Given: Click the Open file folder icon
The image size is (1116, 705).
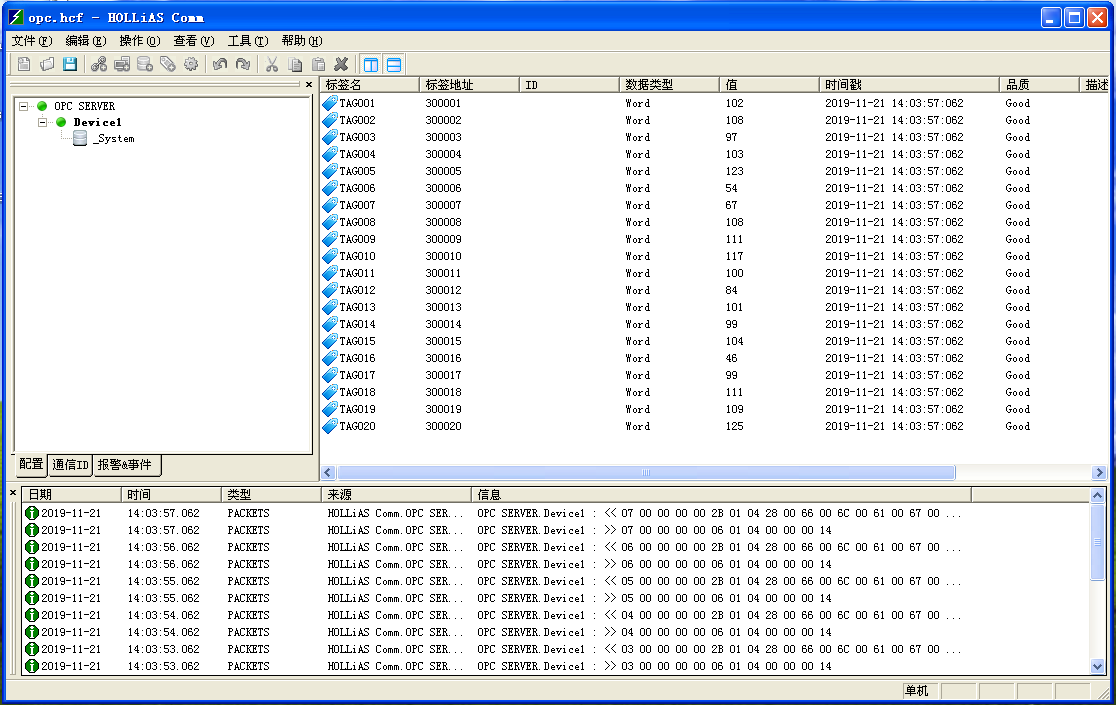Looking at the screenshot, I should click(47, 64).
